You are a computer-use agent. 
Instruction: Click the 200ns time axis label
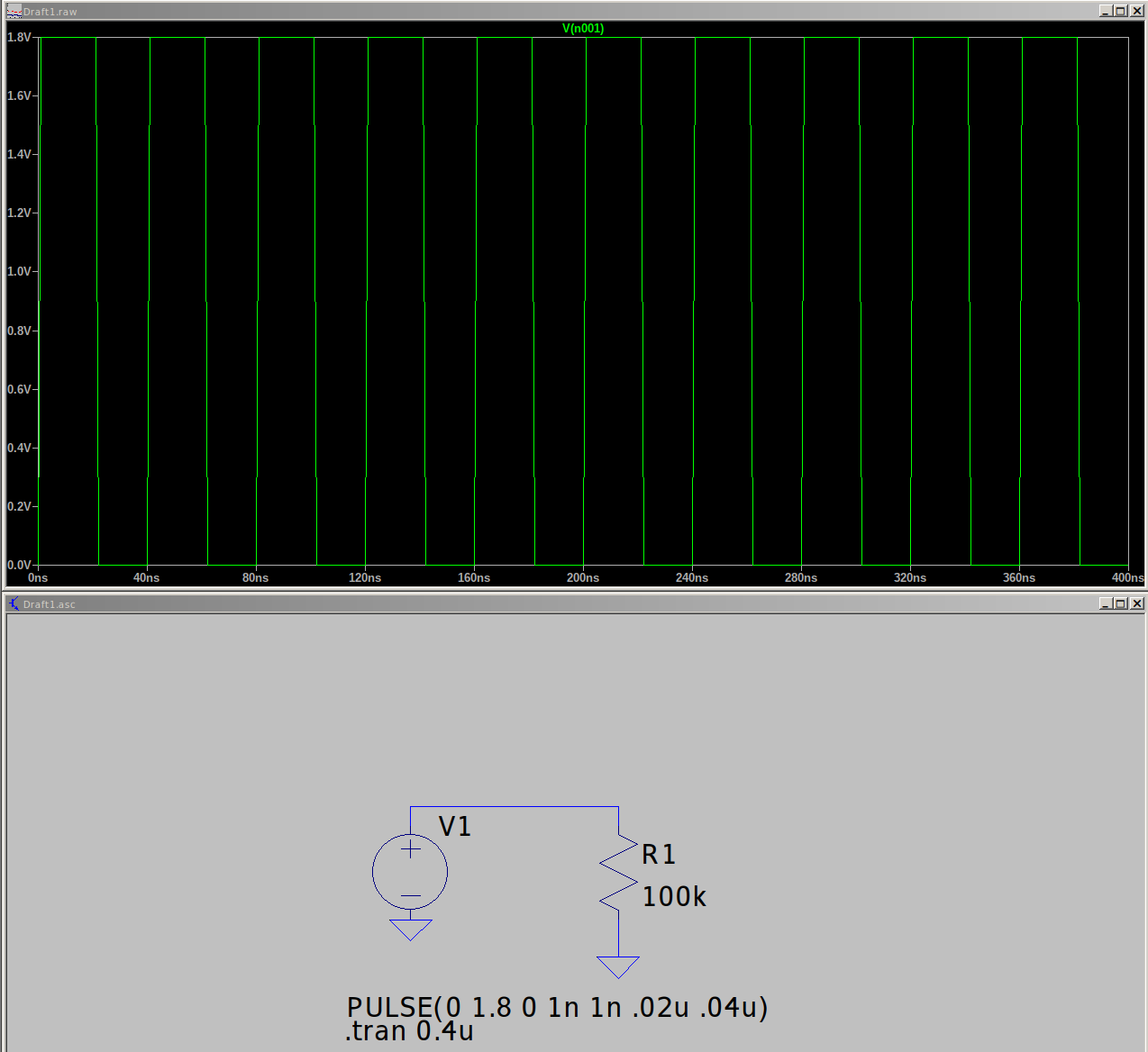[582, 577]
